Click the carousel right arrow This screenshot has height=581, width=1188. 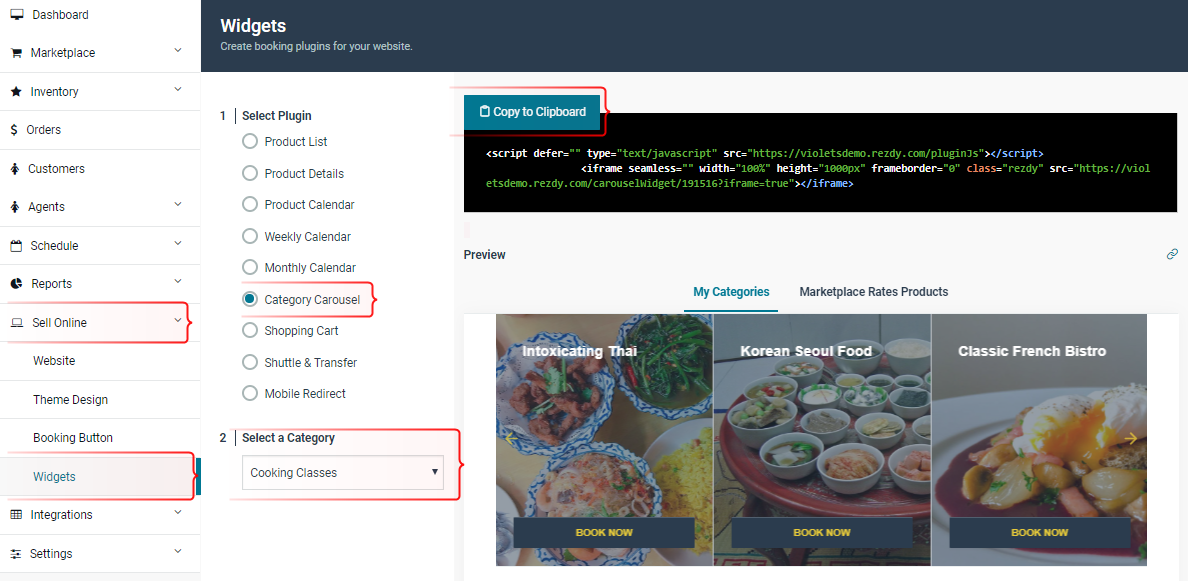point(1131,438)
